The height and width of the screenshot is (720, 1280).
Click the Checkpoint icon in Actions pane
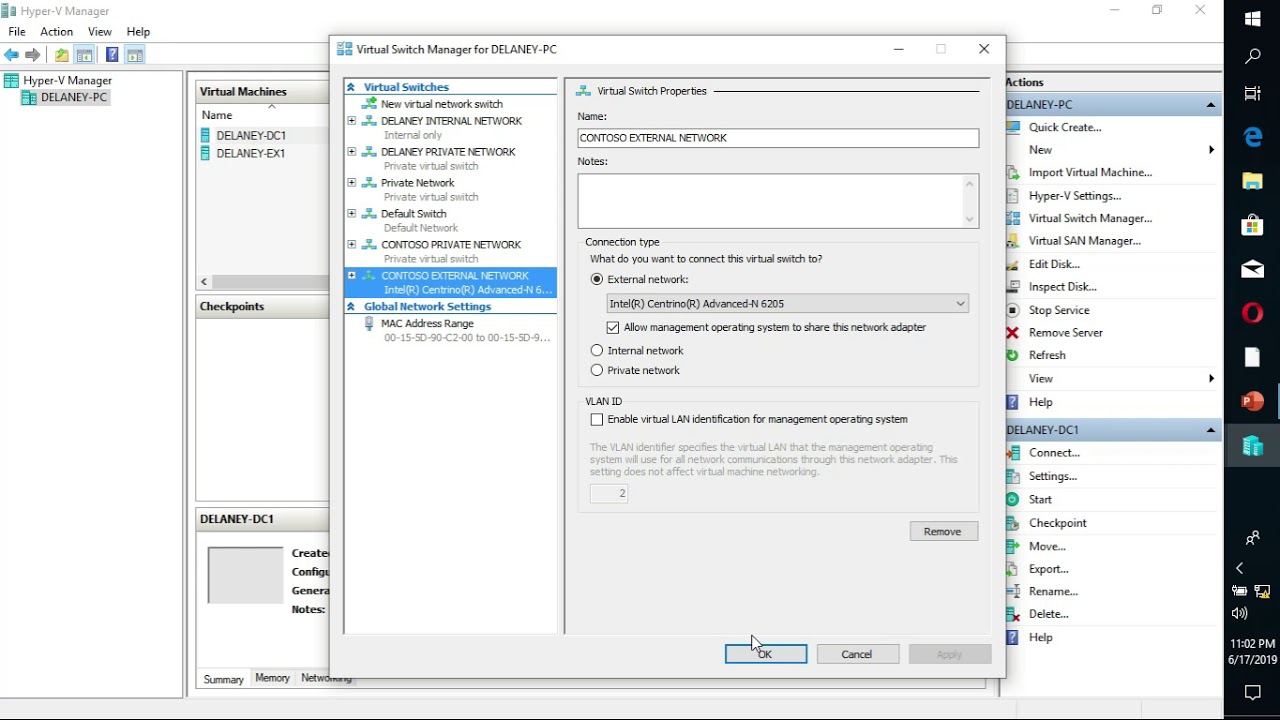pos(1013,523)
